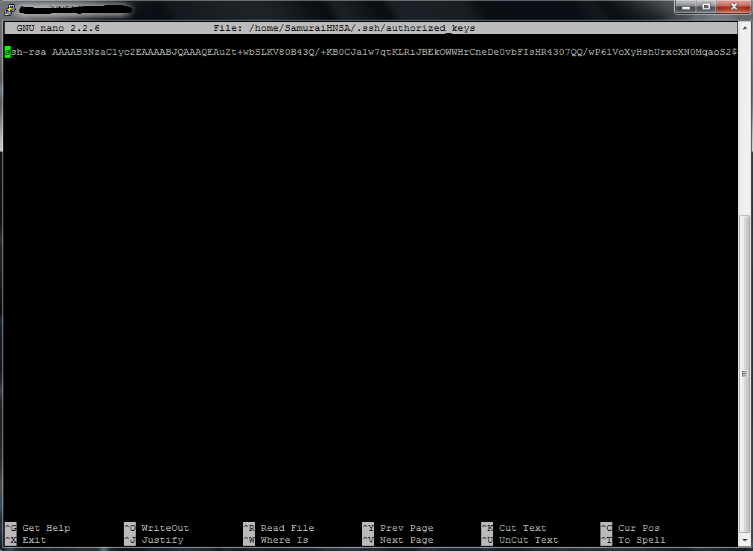
Task: Click the ^T To Spell shortcut
Action: 633,539
